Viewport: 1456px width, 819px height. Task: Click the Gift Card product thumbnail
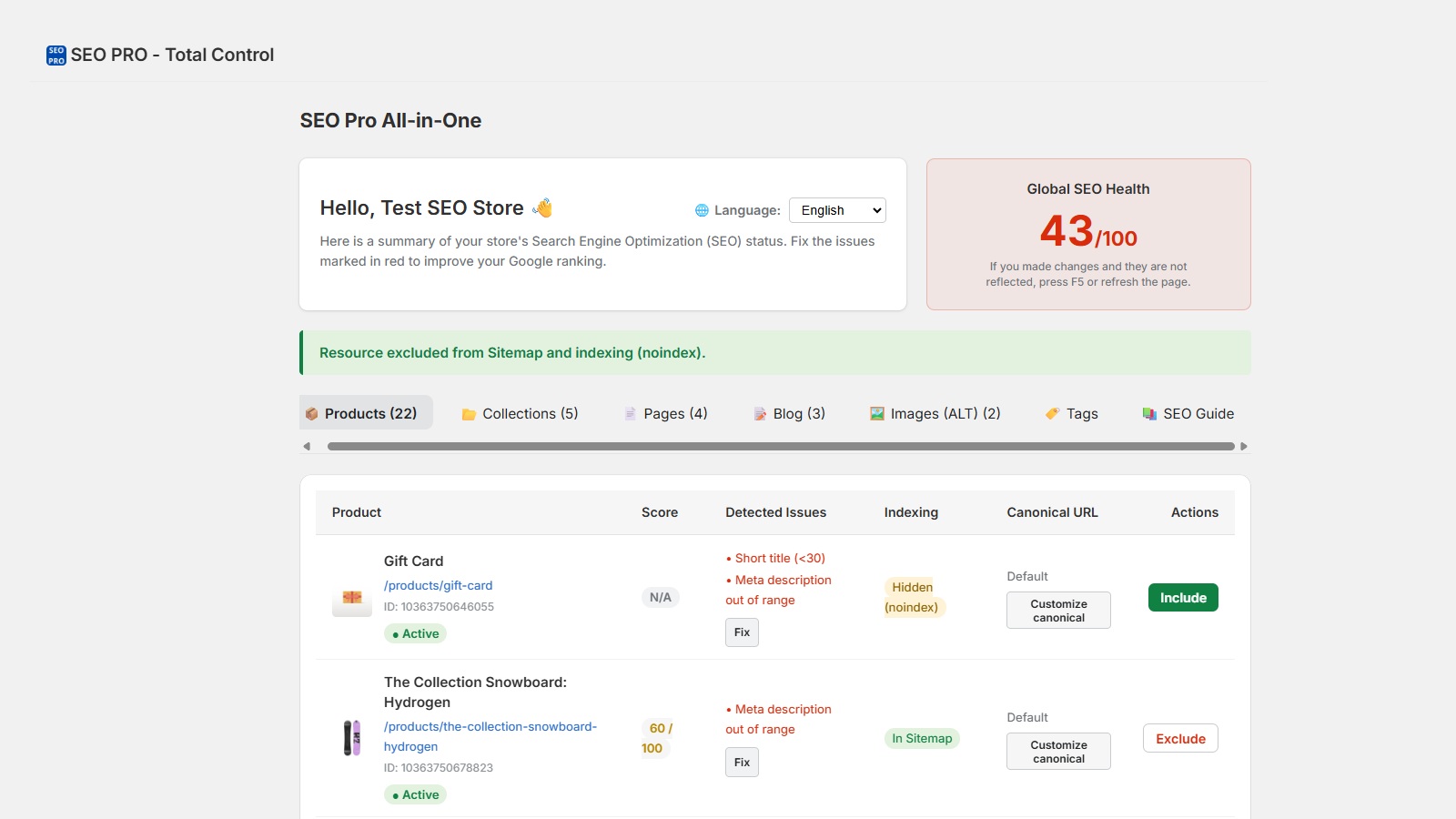pos(352,598)
